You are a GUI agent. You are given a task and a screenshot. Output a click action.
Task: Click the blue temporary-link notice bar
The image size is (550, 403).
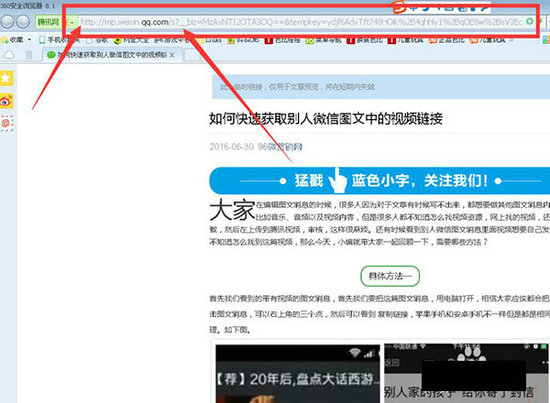[x=381, y=87]
